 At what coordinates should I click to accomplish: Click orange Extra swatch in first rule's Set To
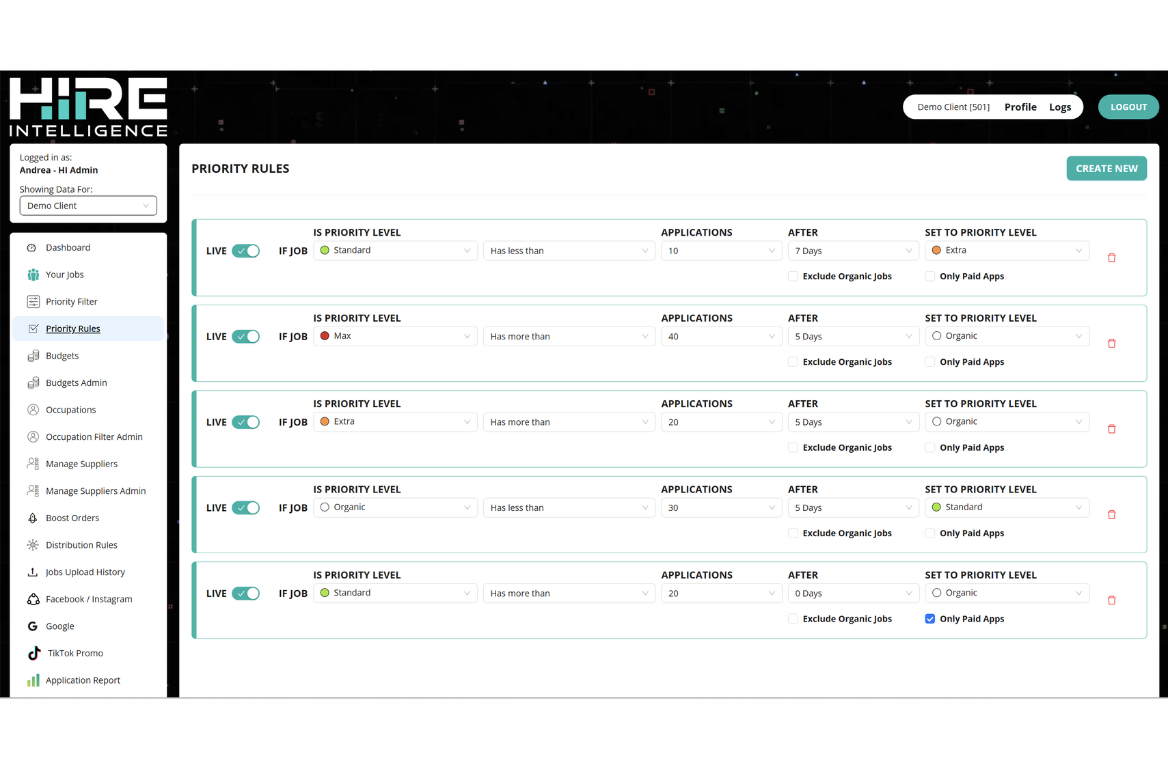936,251
